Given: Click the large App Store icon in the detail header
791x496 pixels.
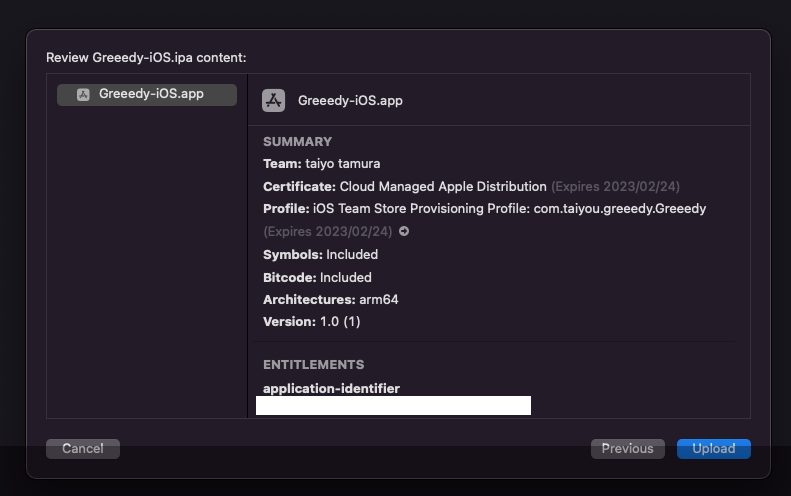Looking at the screenshot, I should pyautogui.click(x=273, y=100).
